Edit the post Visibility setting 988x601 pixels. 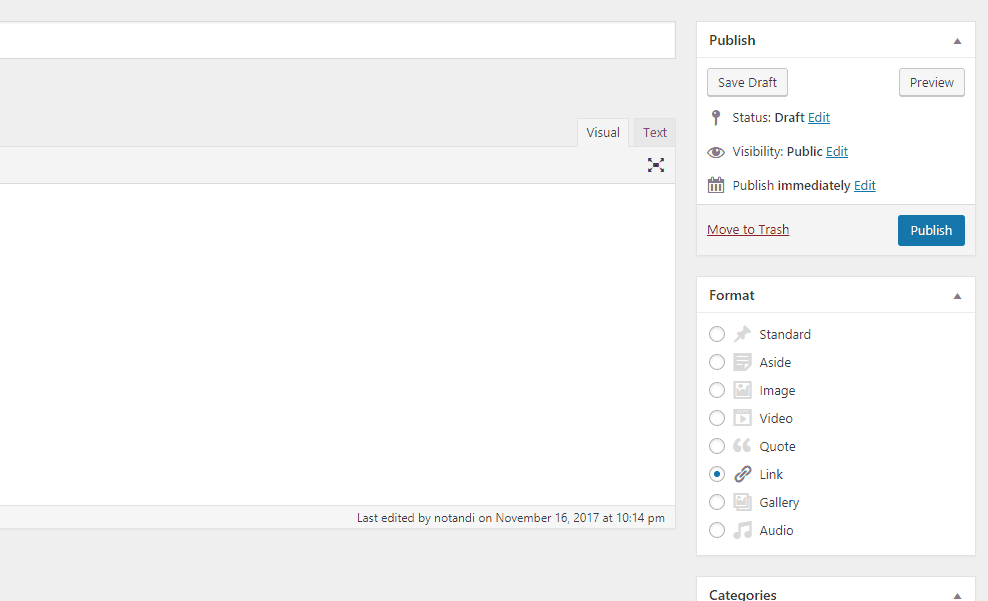click(837, 152)
